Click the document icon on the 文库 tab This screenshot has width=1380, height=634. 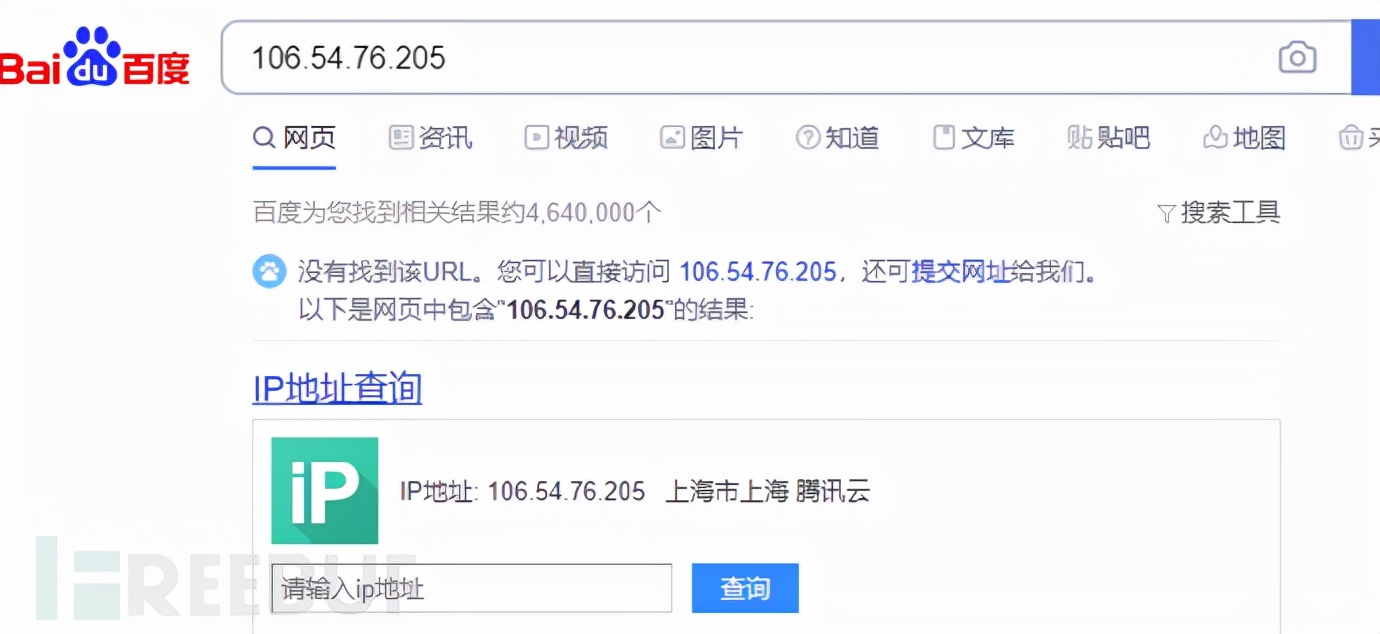(944, 138)
